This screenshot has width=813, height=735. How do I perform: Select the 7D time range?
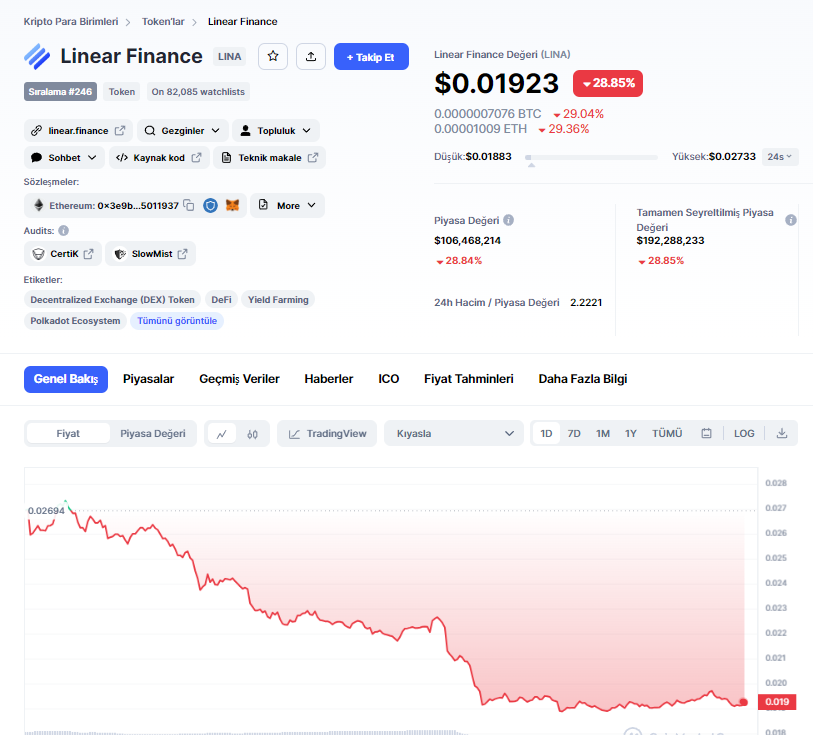coord(574,434)
